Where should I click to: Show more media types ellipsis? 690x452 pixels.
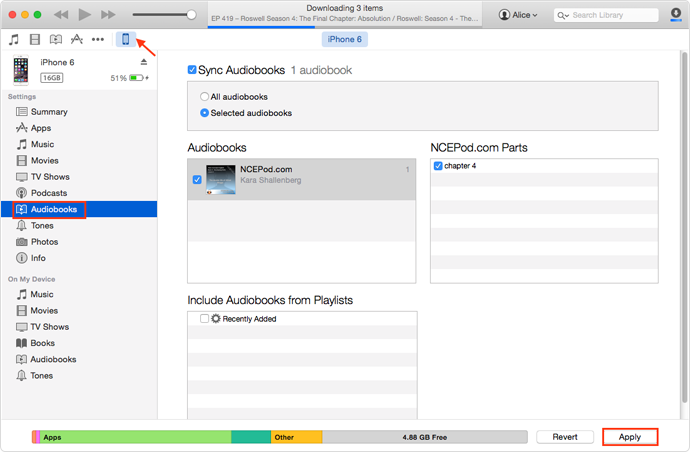point(98,39)
